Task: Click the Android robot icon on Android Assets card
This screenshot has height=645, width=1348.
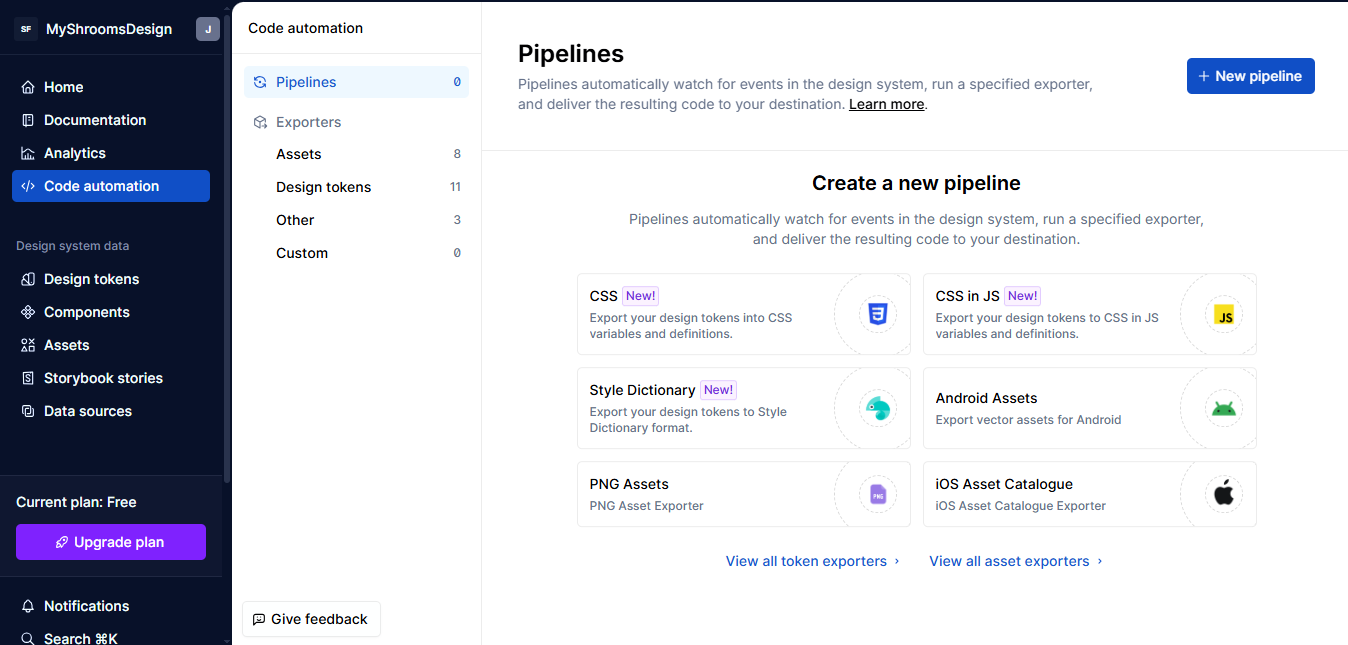Action: coord(1224,408)
